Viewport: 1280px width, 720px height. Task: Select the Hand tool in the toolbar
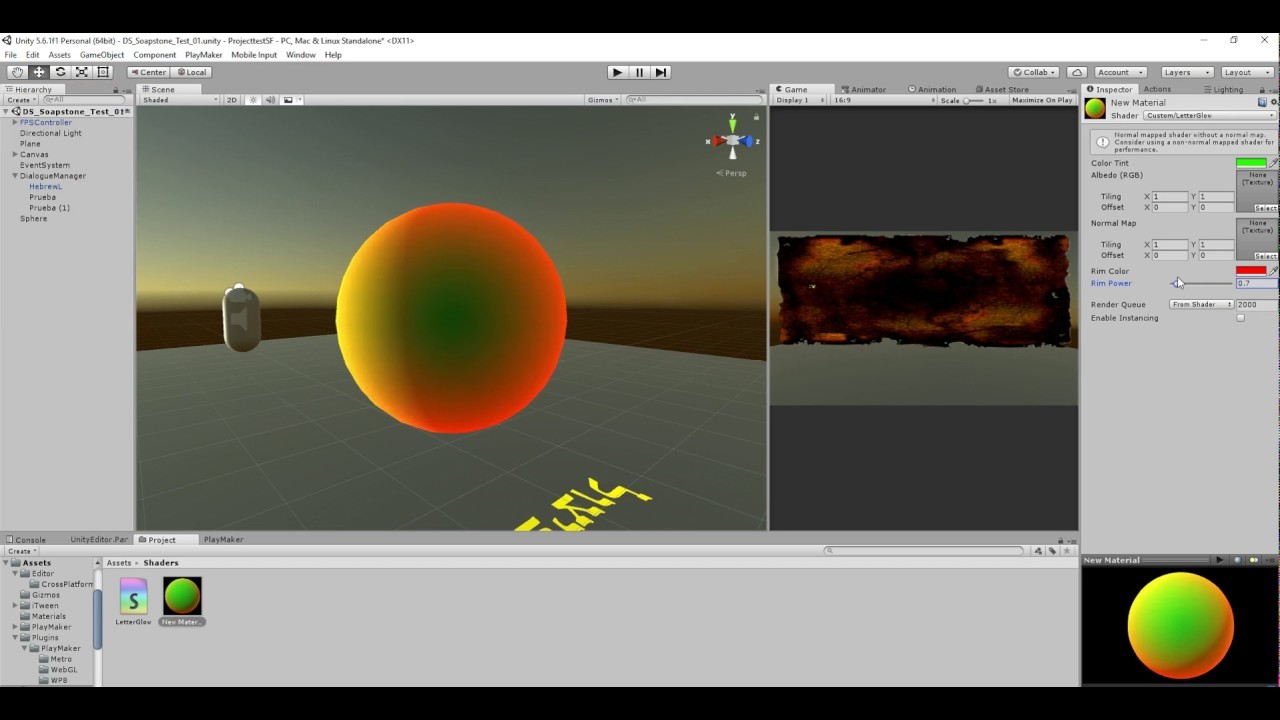tap(17, 72)
